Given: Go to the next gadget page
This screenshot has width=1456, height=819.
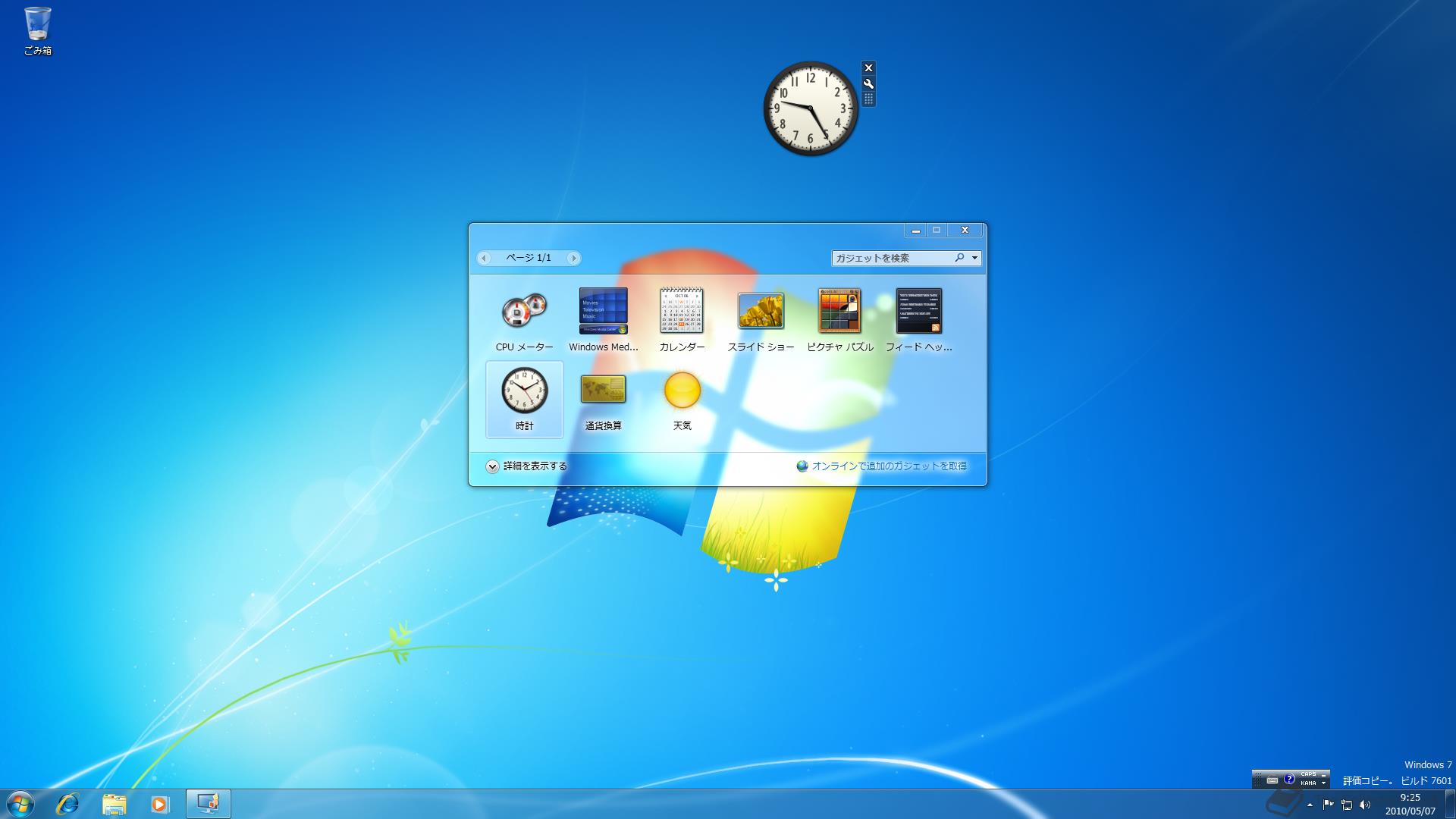Looking at the screenshot, I should [573, 258].
